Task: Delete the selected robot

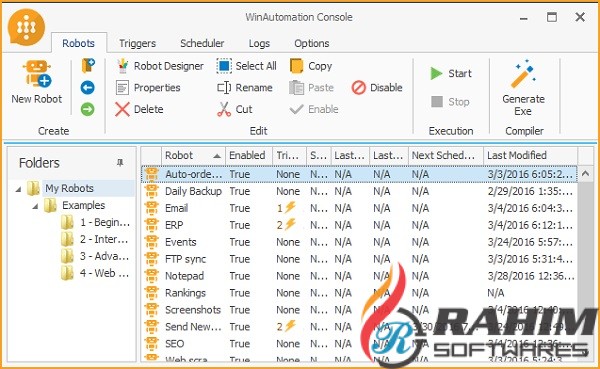Action: (x=139, y=109)
